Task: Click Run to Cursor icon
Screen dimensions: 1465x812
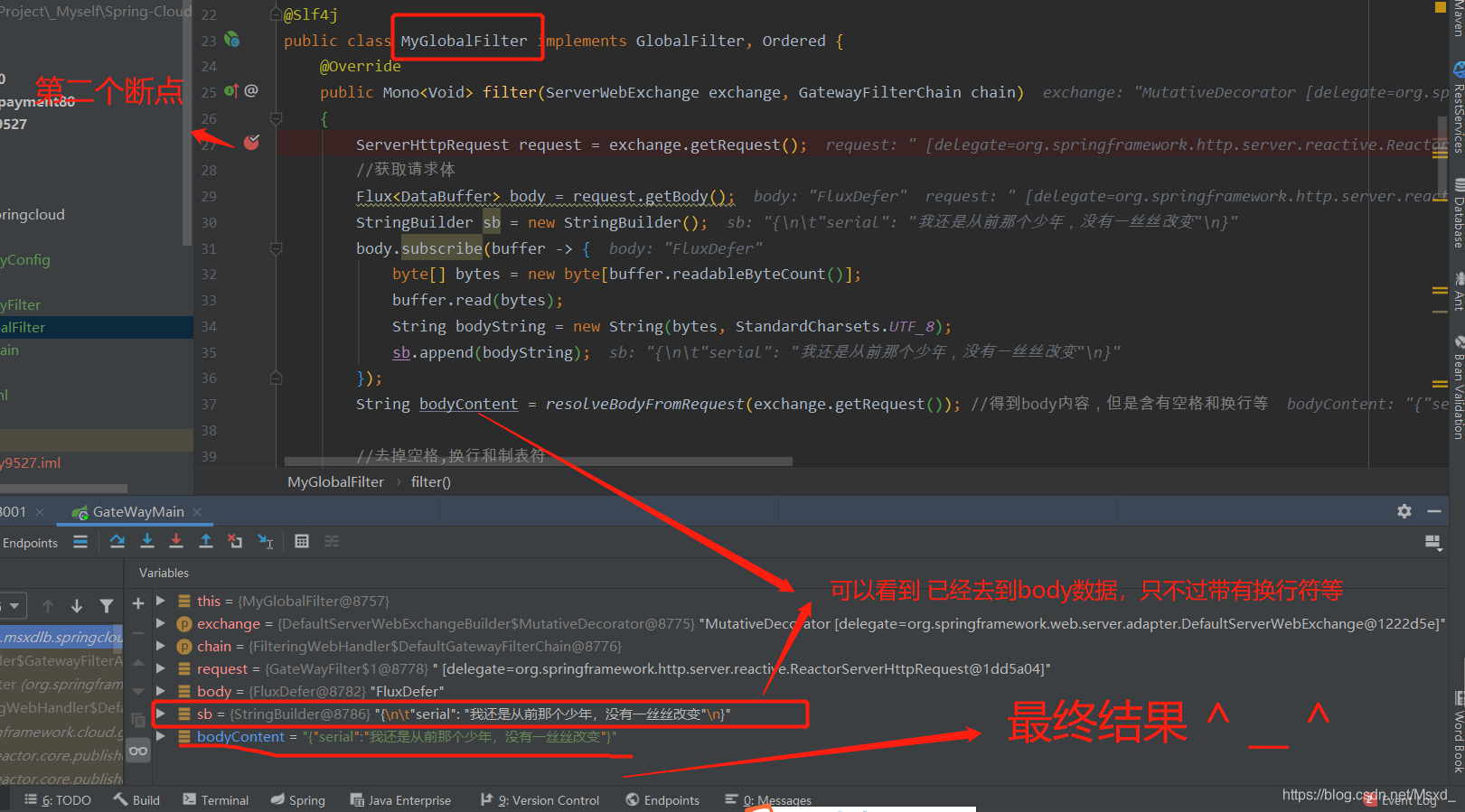Action: 265,541
